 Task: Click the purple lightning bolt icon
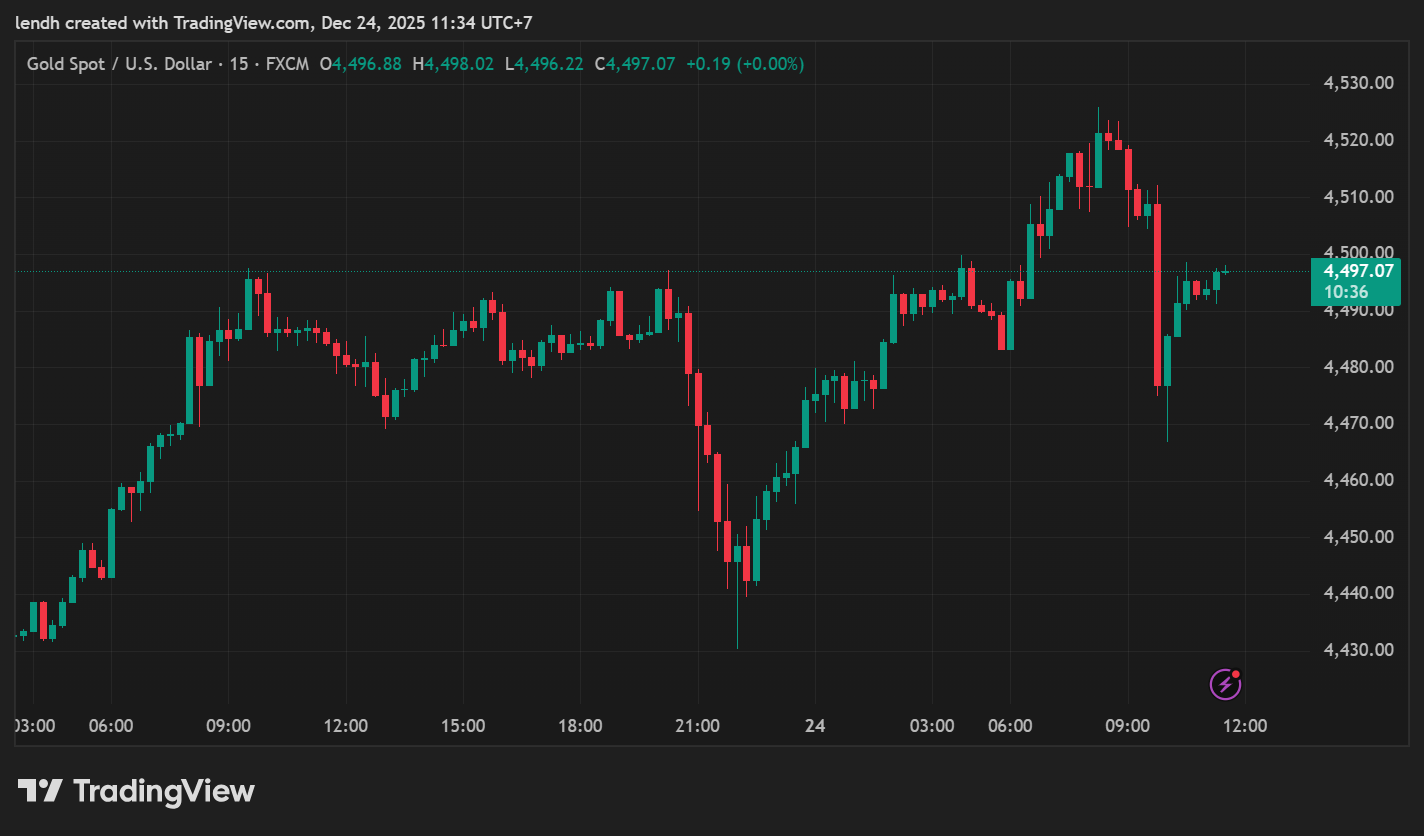1225,684
